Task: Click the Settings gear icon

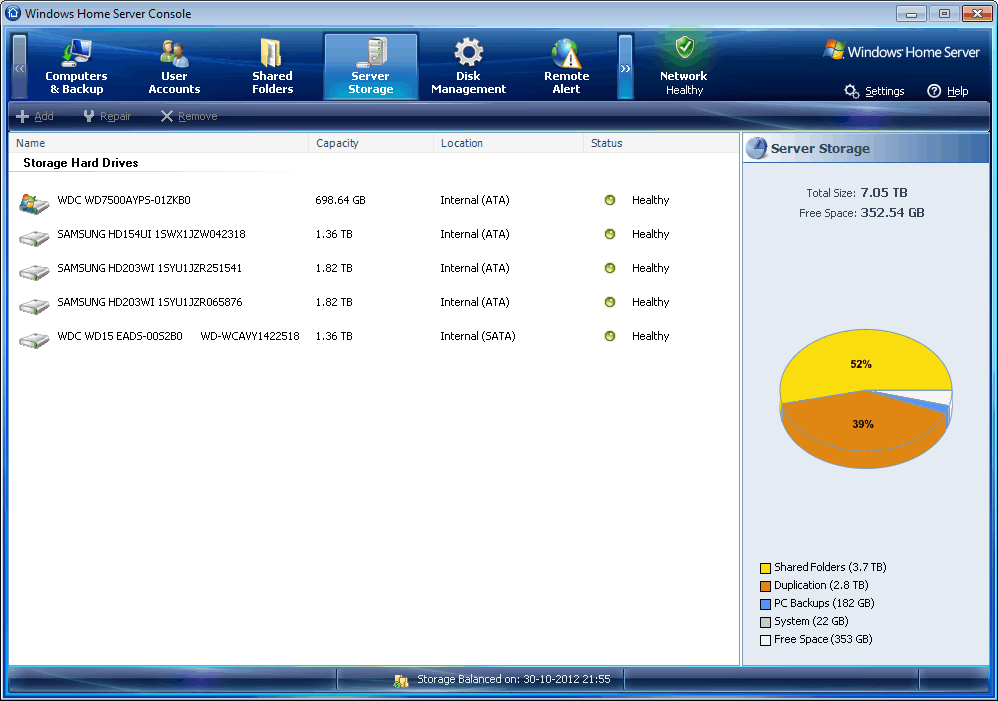Action: pyautogui.click(x=852, y=91)
